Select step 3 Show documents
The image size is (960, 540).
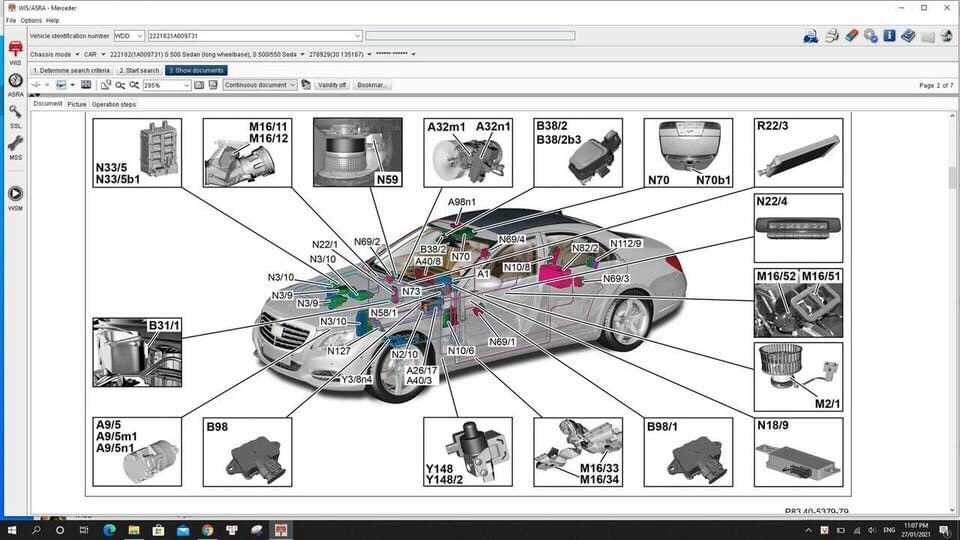pos(196,70)
